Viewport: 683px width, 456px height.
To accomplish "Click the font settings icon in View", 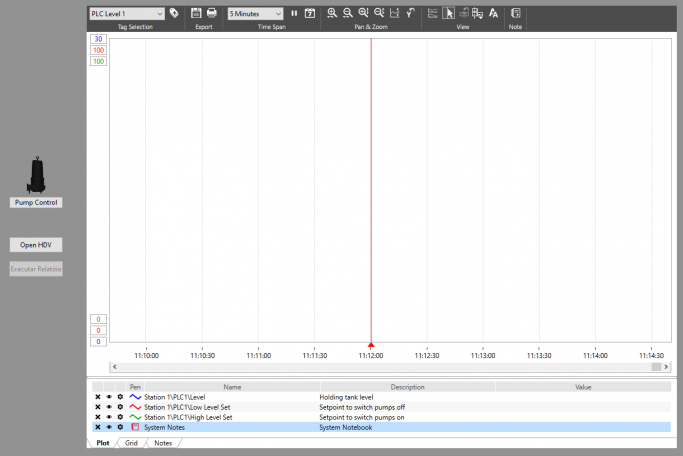I will tap(493, 13).
